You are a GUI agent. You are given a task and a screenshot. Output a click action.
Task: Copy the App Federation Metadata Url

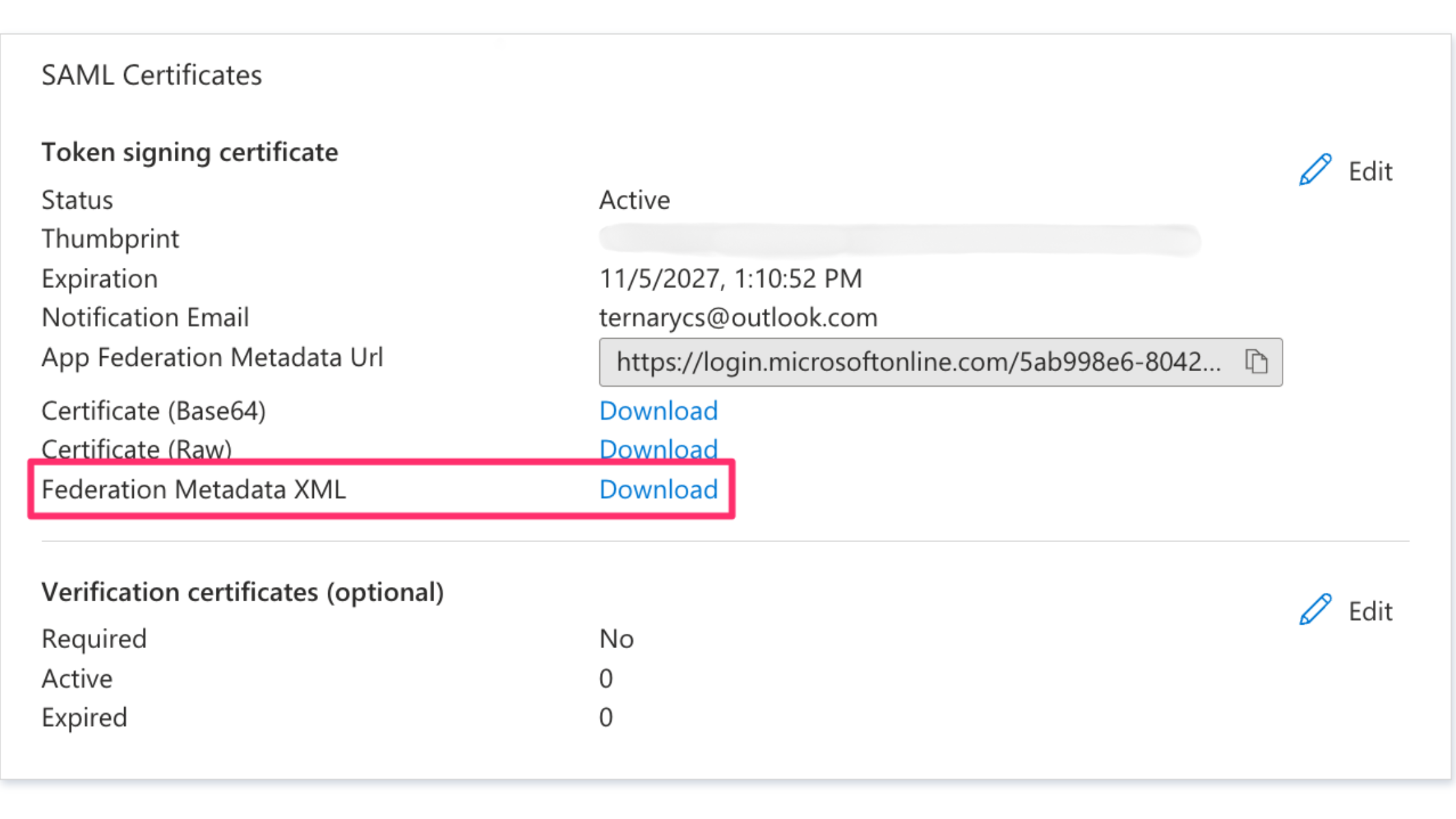tap(1256, 361)
